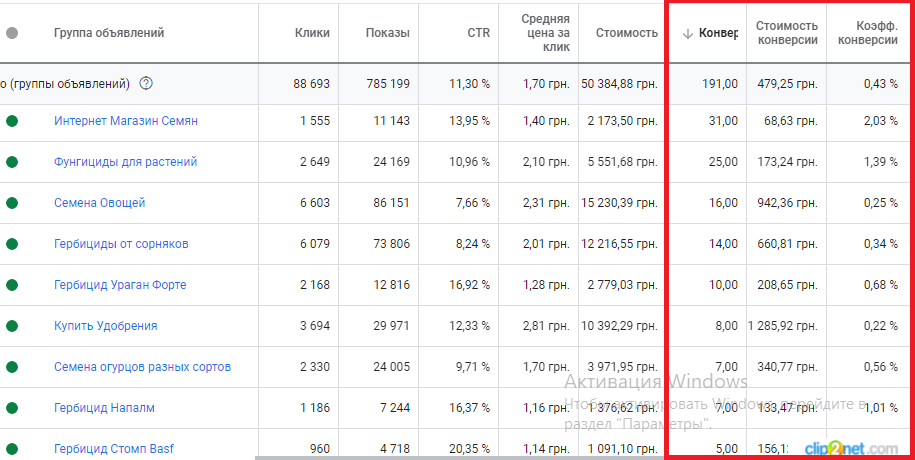Select CTR value 20,35 %
This screenshot has width=915, height=460.
pyautogui.click(x=470, y=448)
